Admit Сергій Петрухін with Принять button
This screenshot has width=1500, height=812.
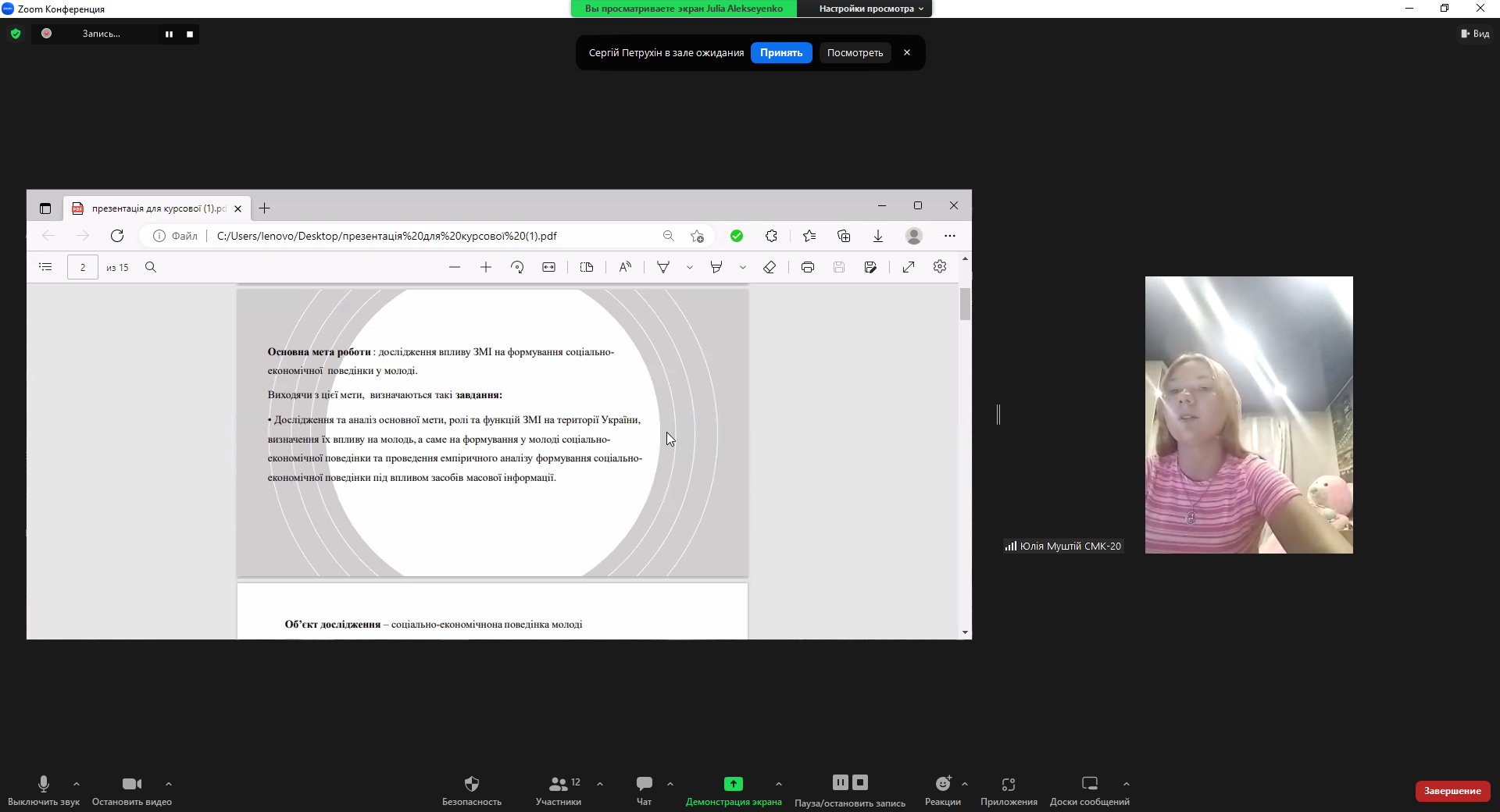(781, 53)
